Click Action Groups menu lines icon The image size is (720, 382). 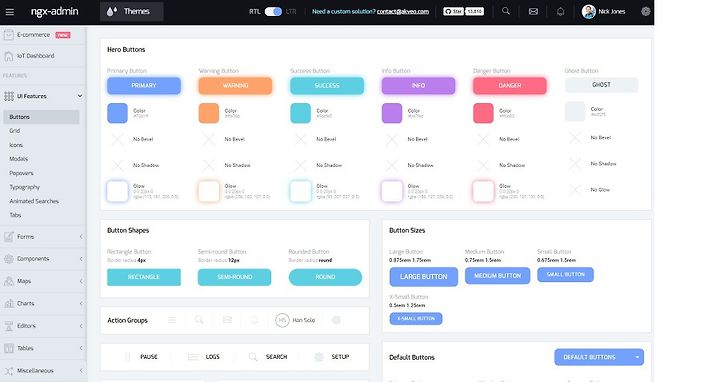pos(172,320)
